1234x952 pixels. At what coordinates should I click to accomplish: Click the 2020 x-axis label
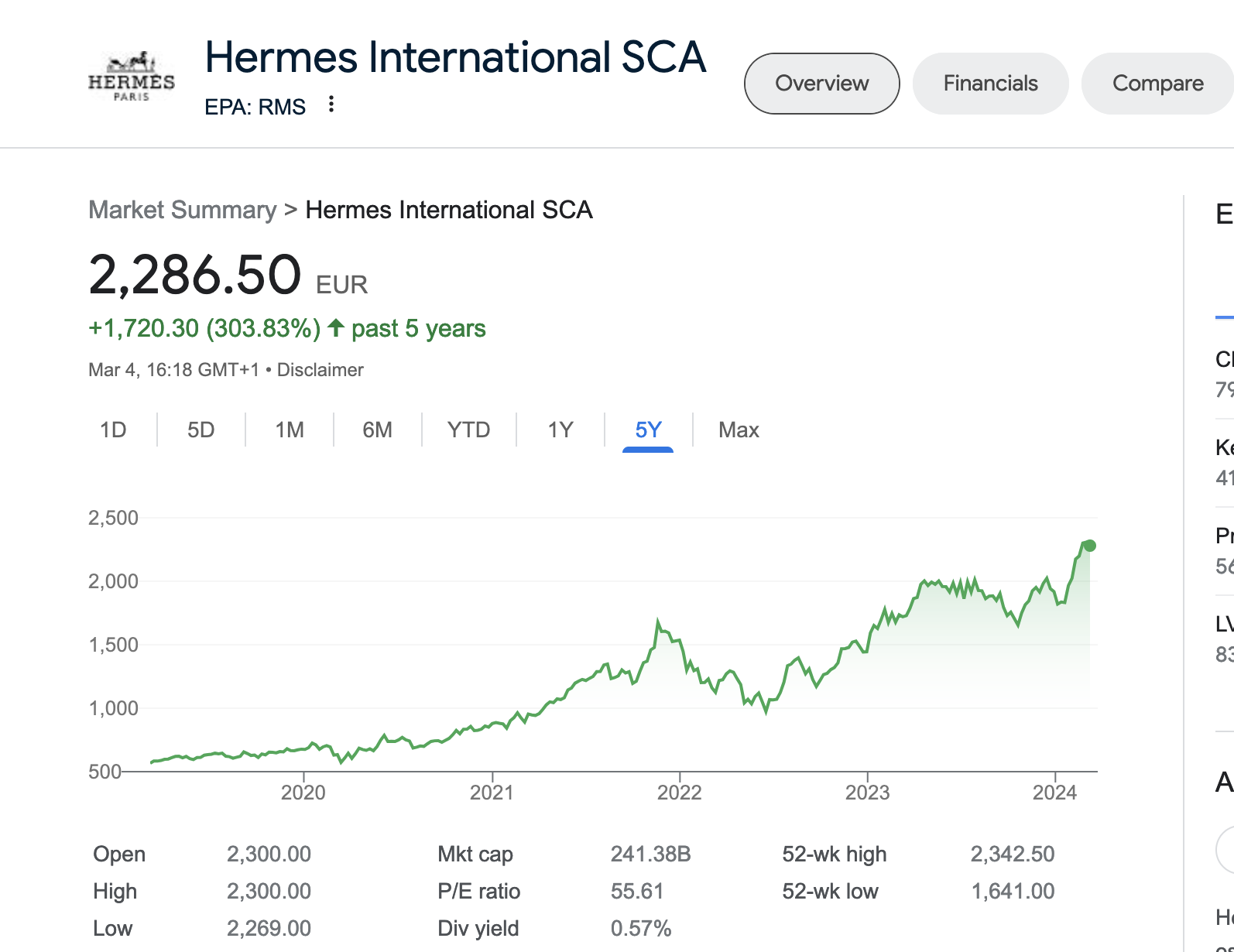(303, 793)
